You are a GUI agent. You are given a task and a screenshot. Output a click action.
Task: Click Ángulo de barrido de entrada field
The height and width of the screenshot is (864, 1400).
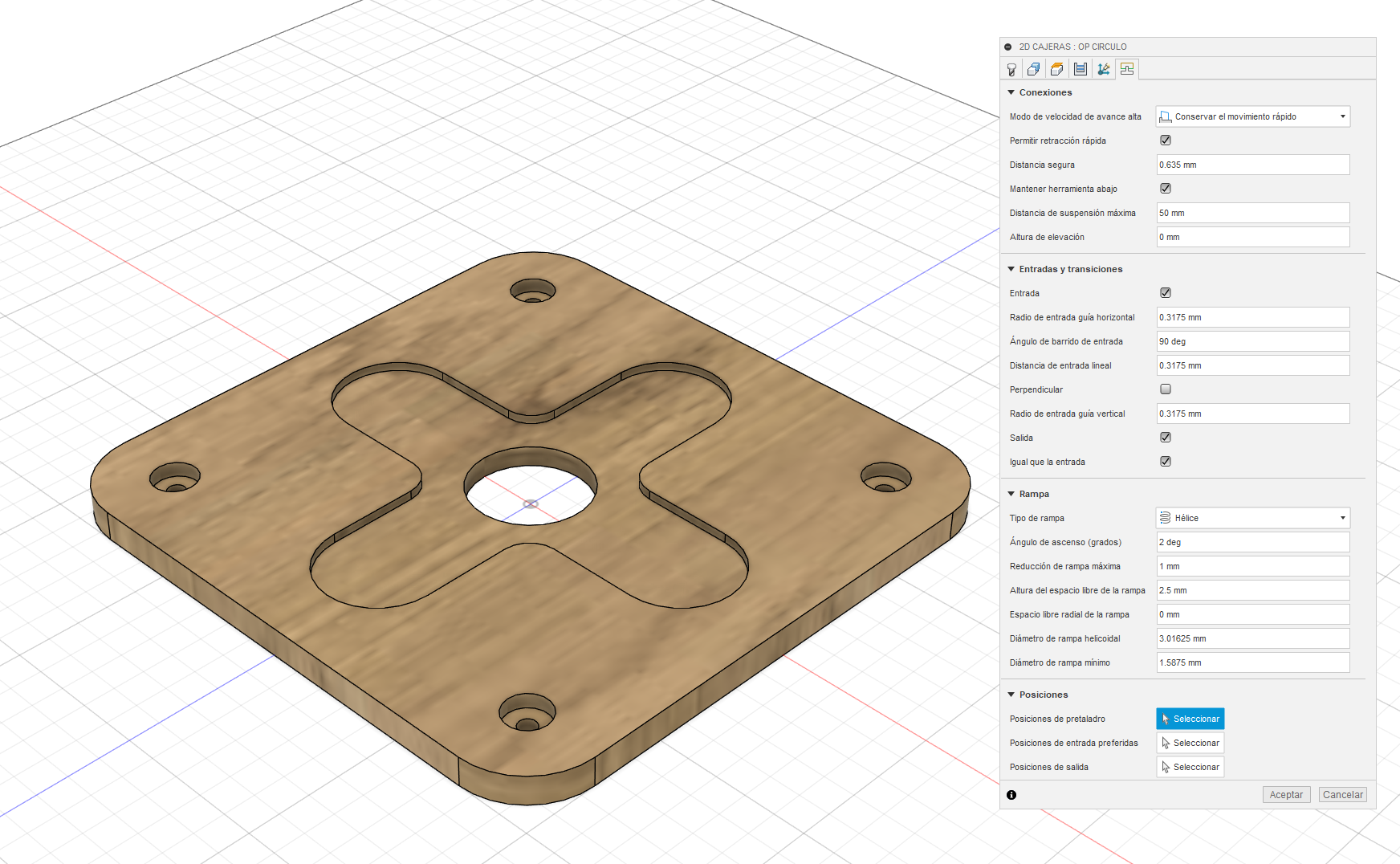click(x=1253, y=341)
